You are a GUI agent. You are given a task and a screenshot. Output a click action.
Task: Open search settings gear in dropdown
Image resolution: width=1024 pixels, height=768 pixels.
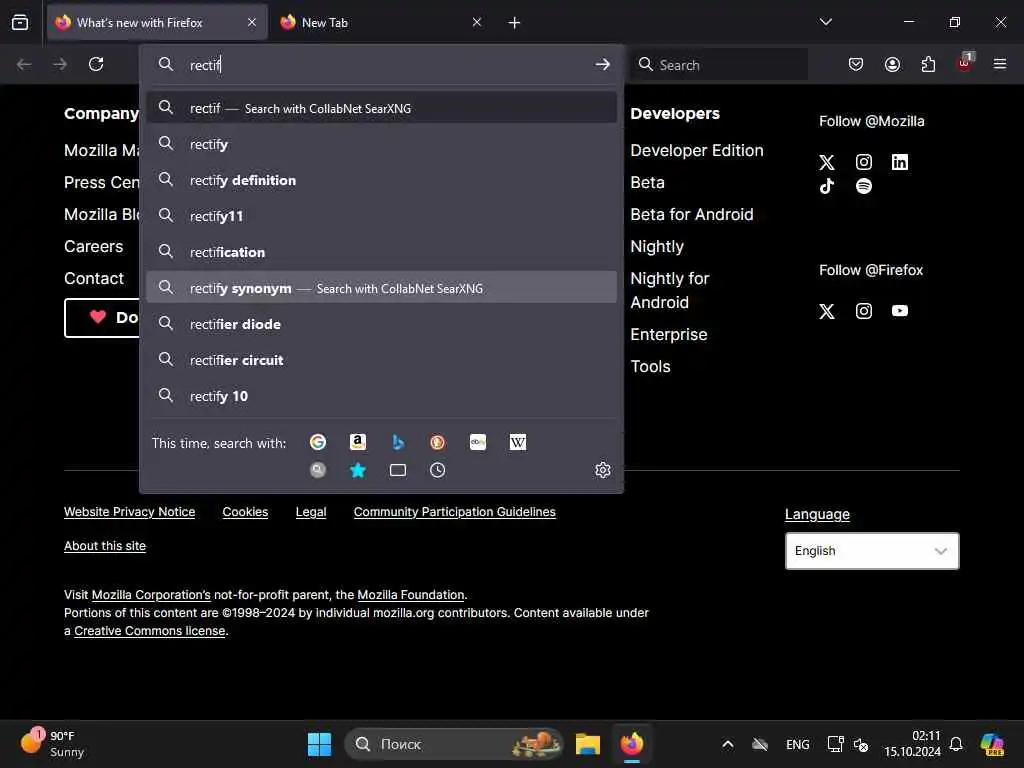pyautogui.click(x=603, y=470)
